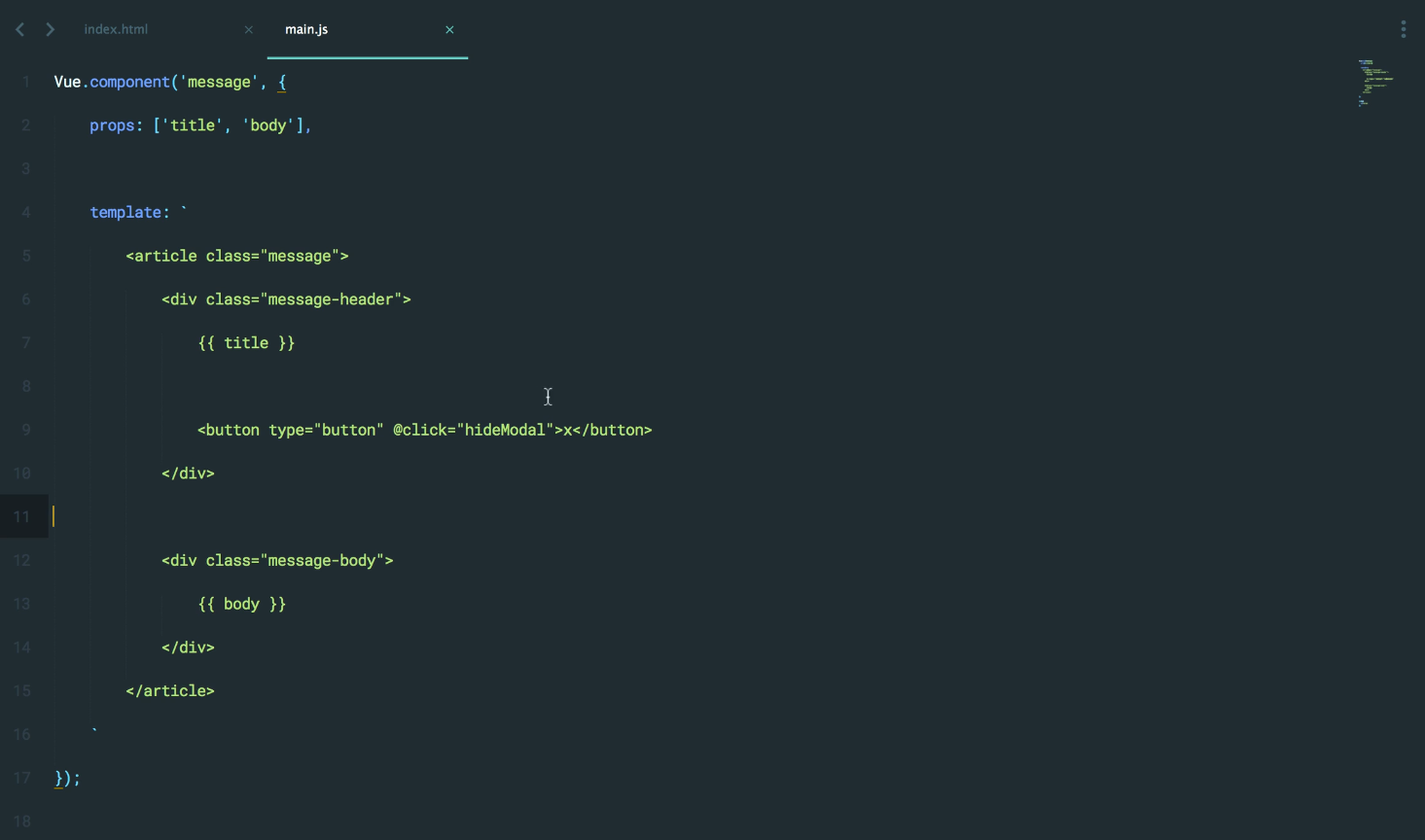Click line number 9 in the gutter
The height and width of the screenshot is (840, 1425).
[x=26, y=430]
